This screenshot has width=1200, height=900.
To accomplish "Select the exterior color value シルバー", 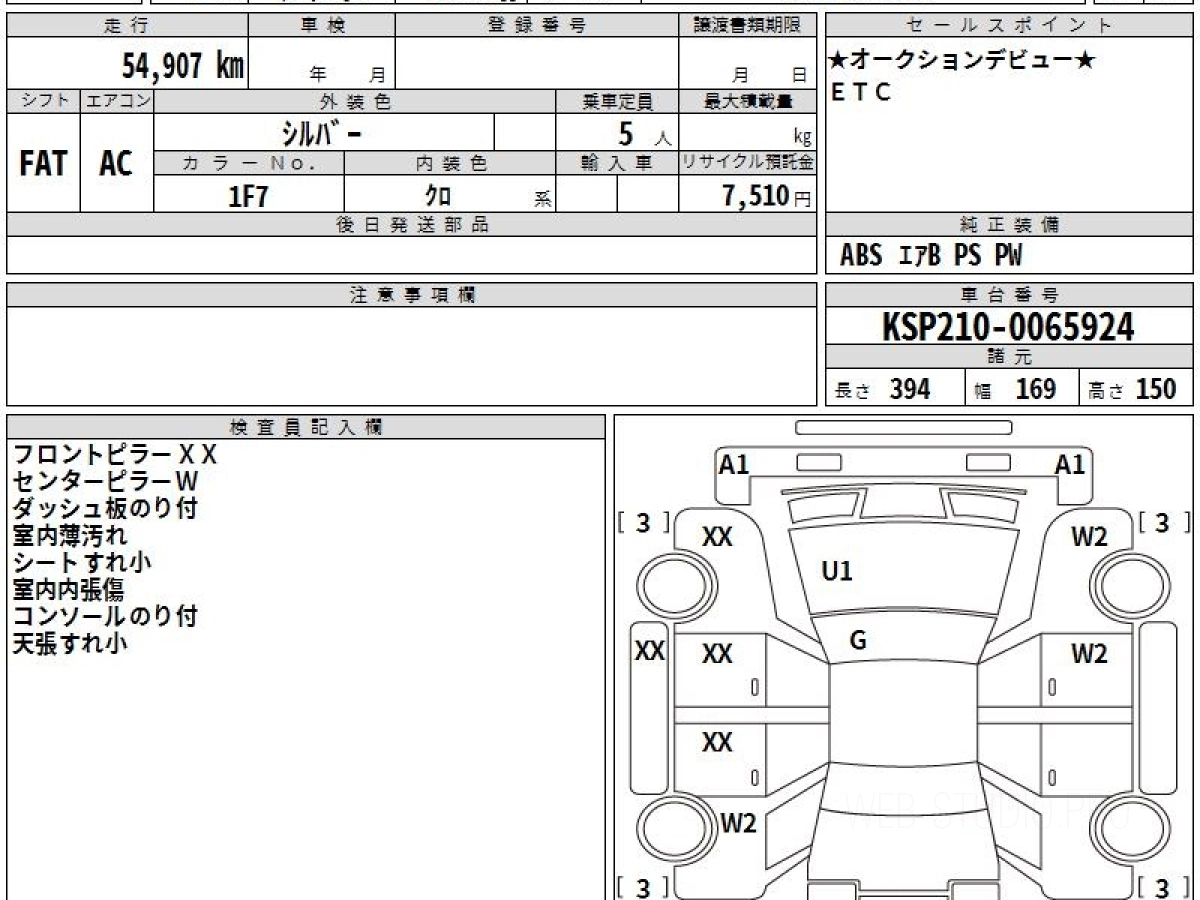I will point(321,132).
